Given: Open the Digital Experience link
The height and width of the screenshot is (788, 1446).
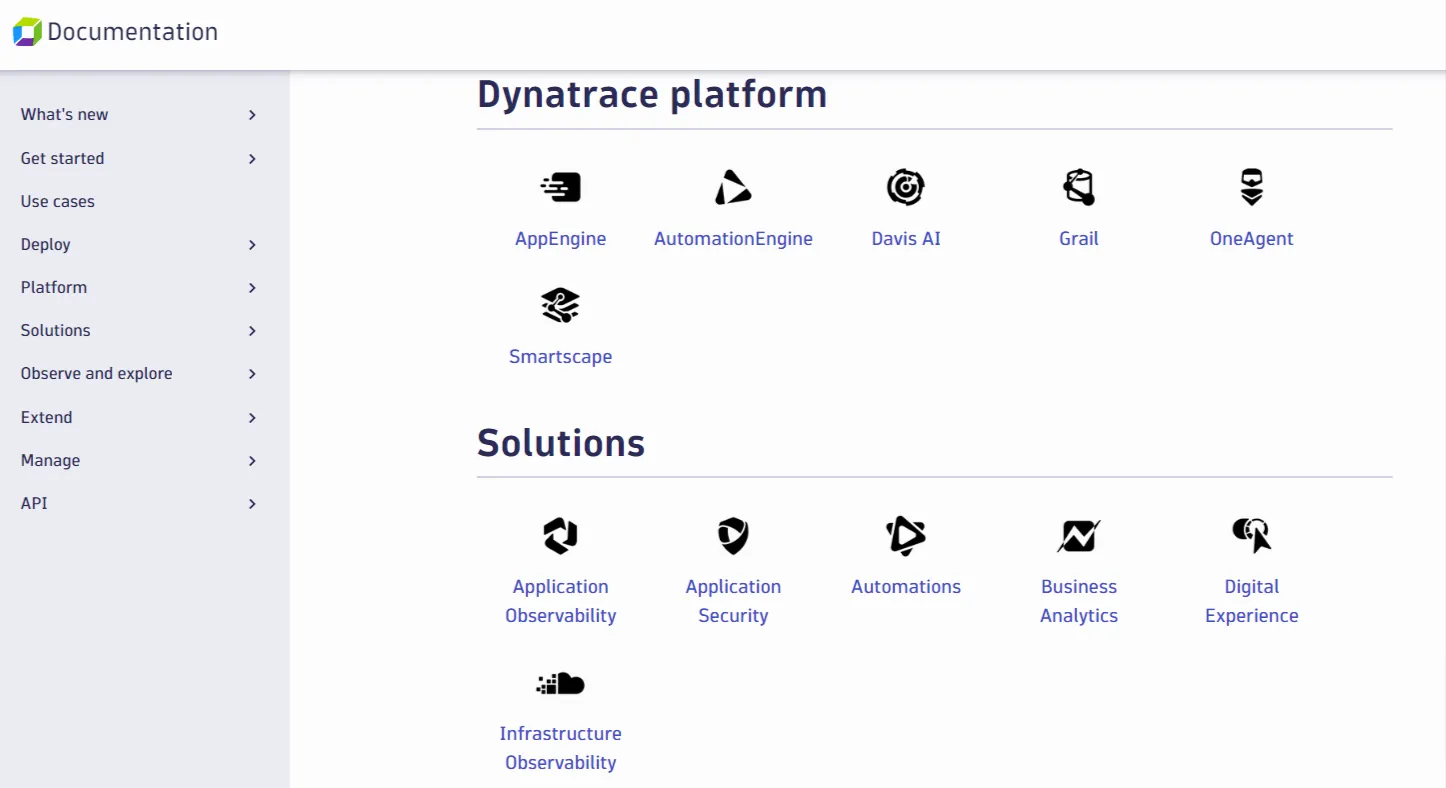Looking at the screenshot, I should coord(1252,601).
